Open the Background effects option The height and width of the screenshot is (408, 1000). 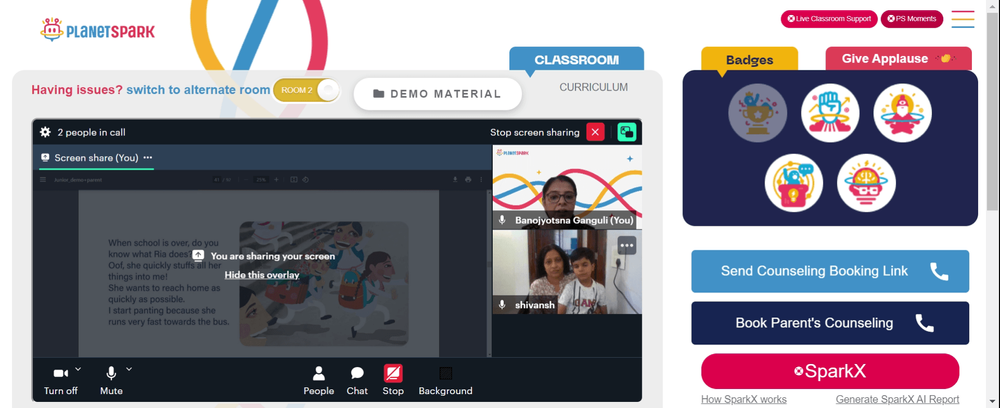445,381
